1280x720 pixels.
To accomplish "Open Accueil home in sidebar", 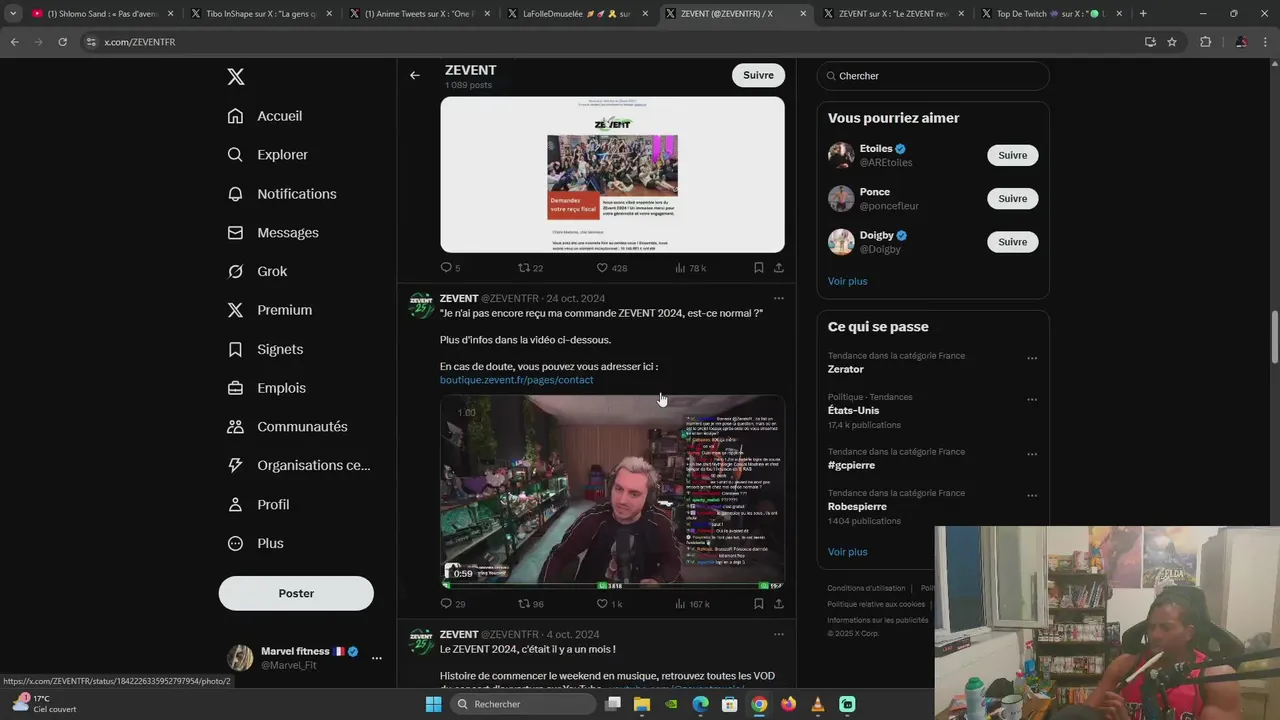I will click(265, 116).
